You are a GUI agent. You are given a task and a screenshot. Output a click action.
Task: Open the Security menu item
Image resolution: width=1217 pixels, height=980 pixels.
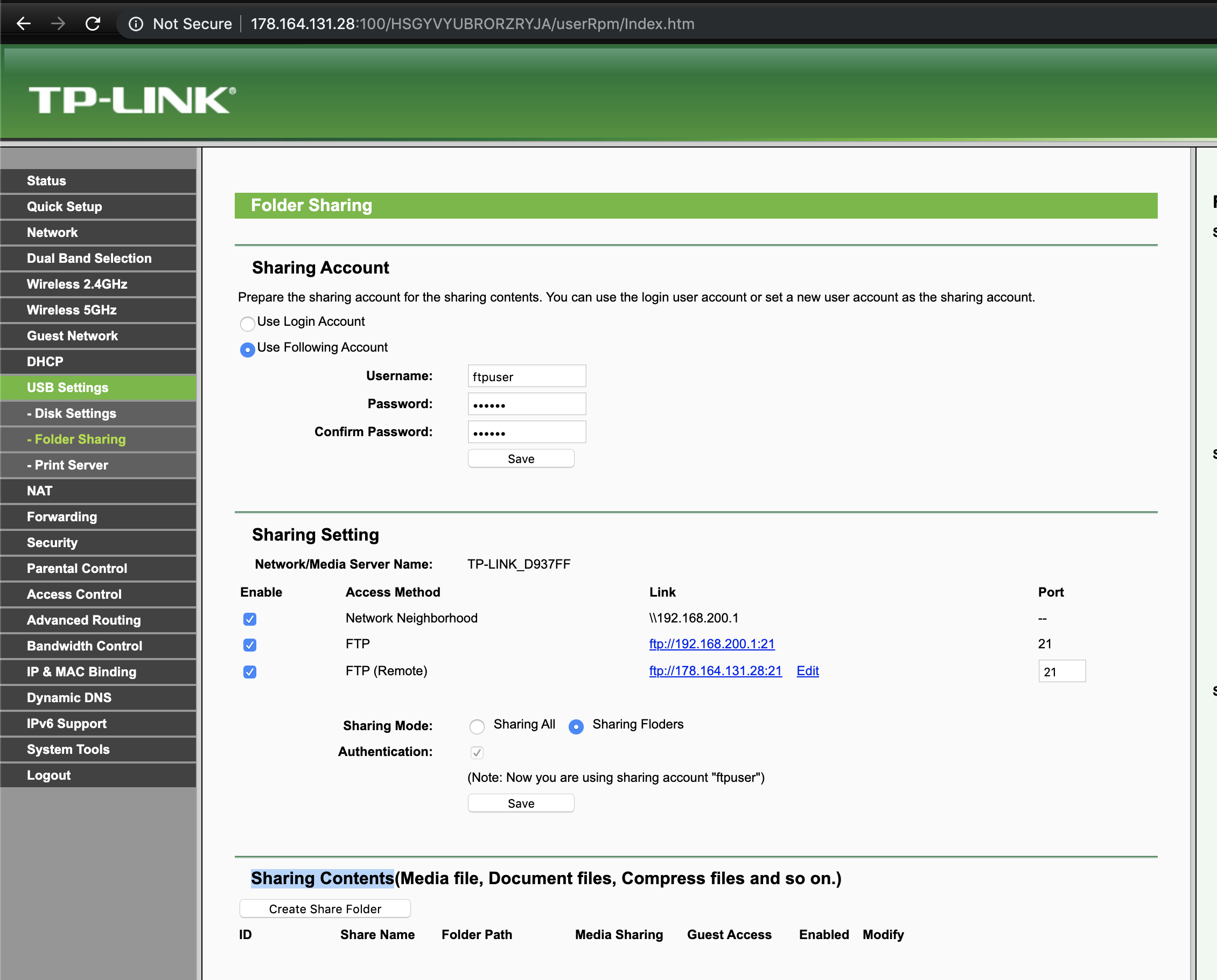98,543
